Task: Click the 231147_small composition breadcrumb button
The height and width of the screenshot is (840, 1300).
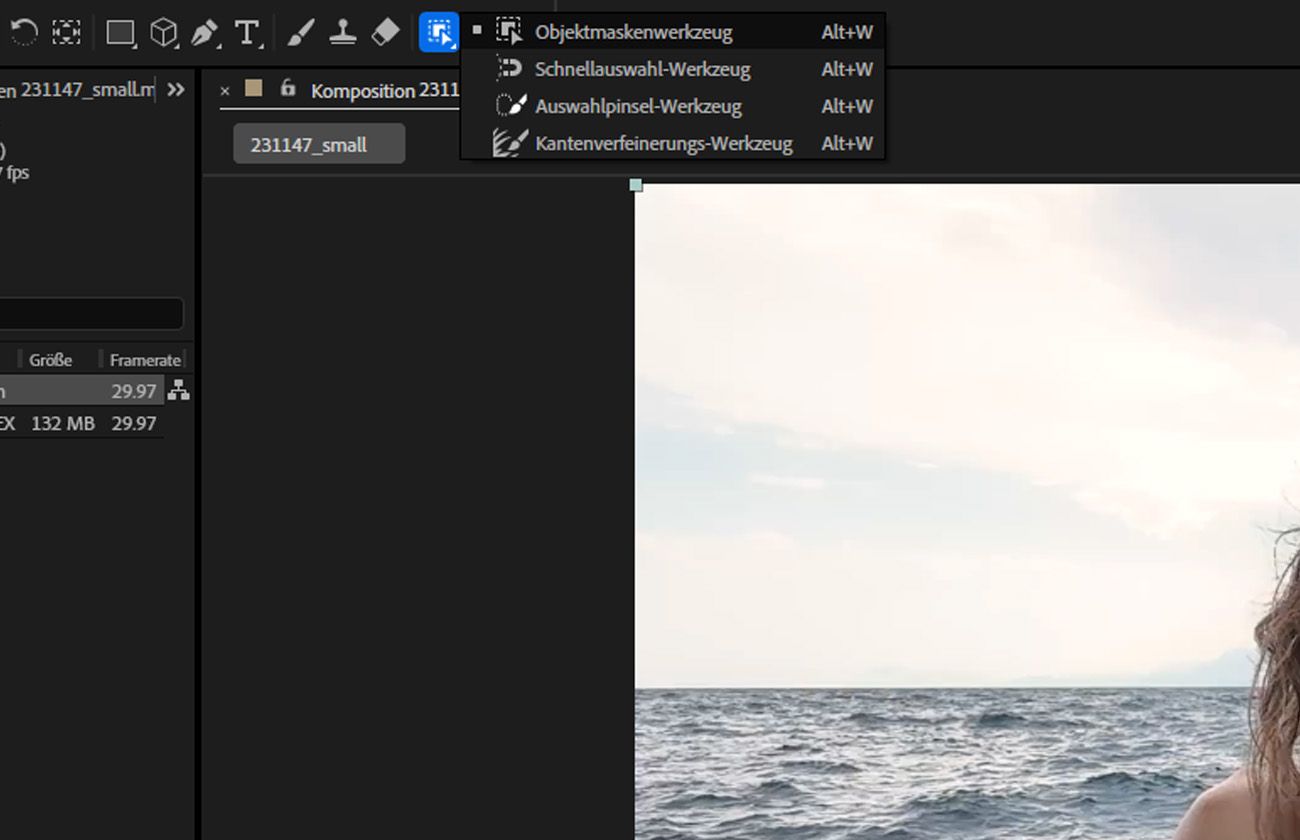Action: [x=319, y=144]
